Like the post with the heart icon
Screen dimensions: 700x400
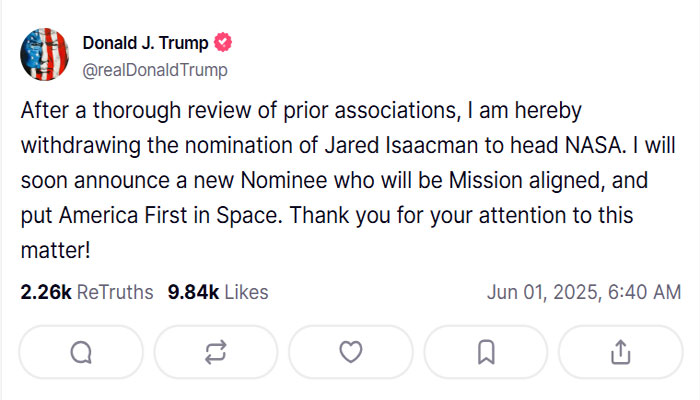(x=351, y=352)
